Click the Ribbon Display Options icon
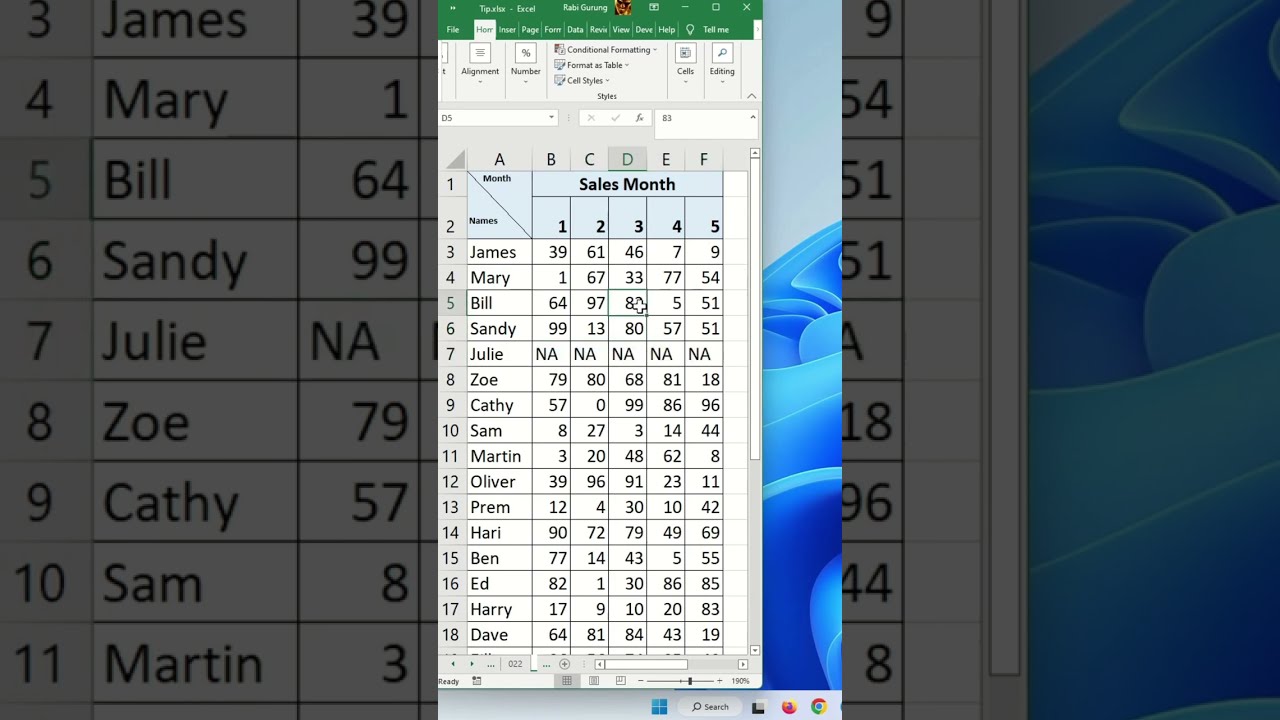Image resolution: width=1280 pixels, height=720 pixels. coord(654,8)
